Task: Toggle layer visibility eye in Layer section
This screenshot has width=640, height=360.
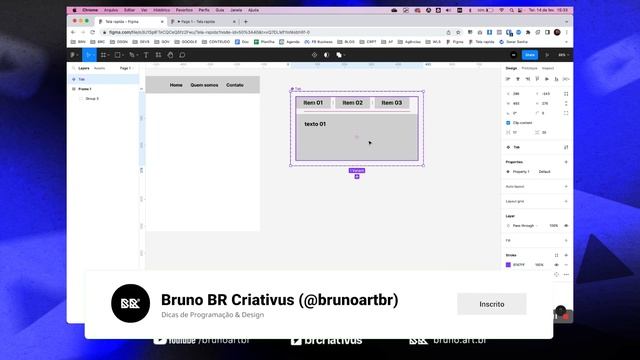Action: pyautogui.click(x=566, y=226)
